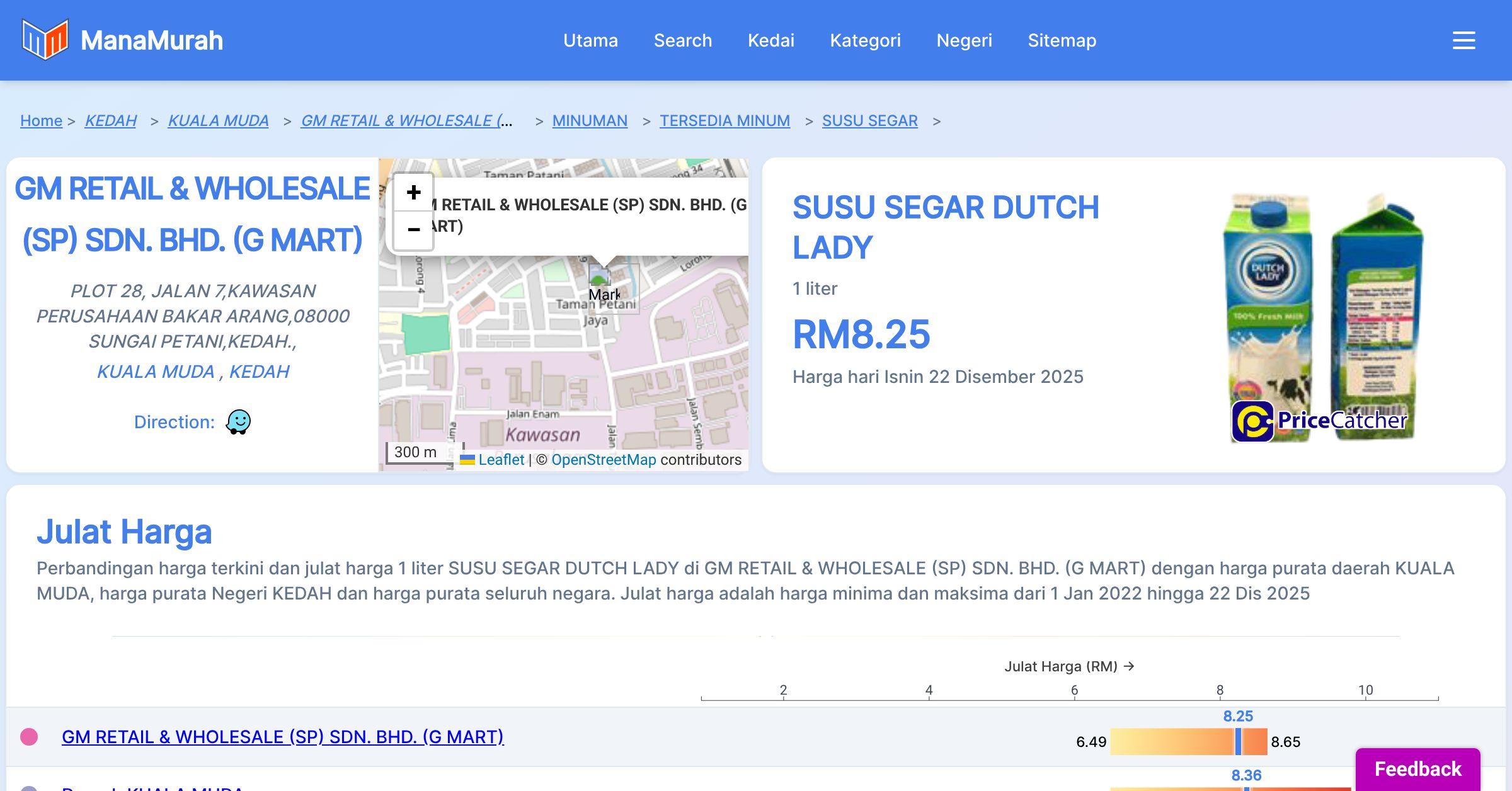This screenshot has width=1512, height=791.
Task: Click pink dot beside GM Retail row
Action: (29, 737)
